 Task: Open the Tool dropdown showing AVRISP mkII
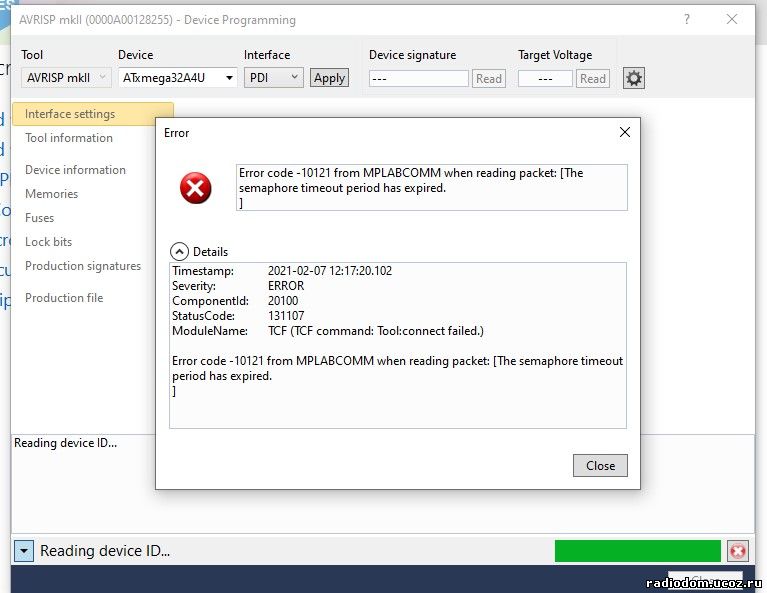(x=66, y=78)
